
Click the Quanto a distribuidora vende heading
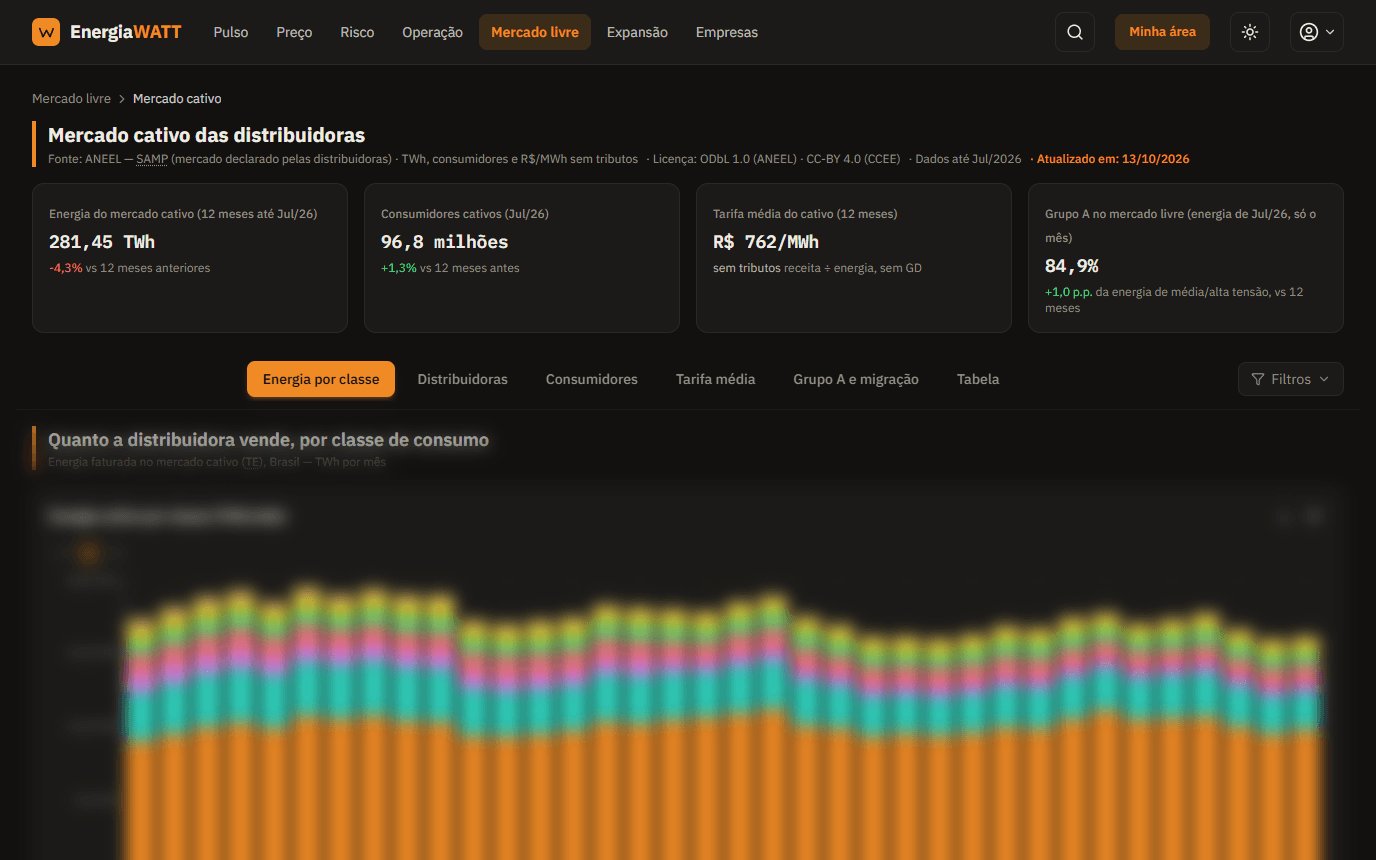coord(268,440)
